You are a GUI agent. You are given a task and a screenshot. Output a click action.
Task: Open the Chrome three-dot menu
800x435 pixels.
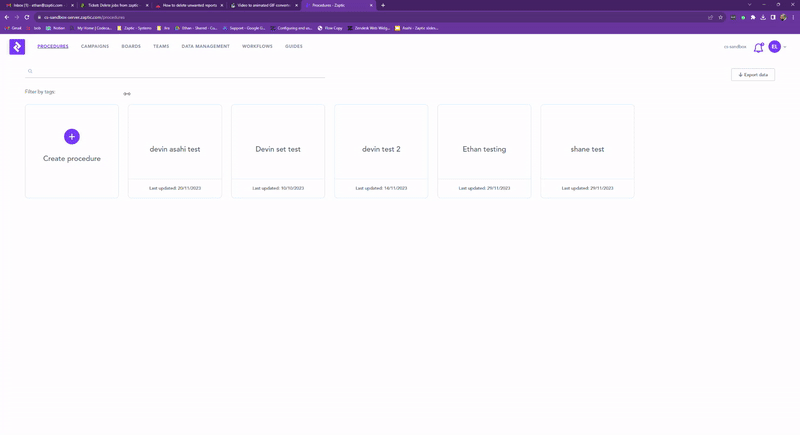pos(793,17)
